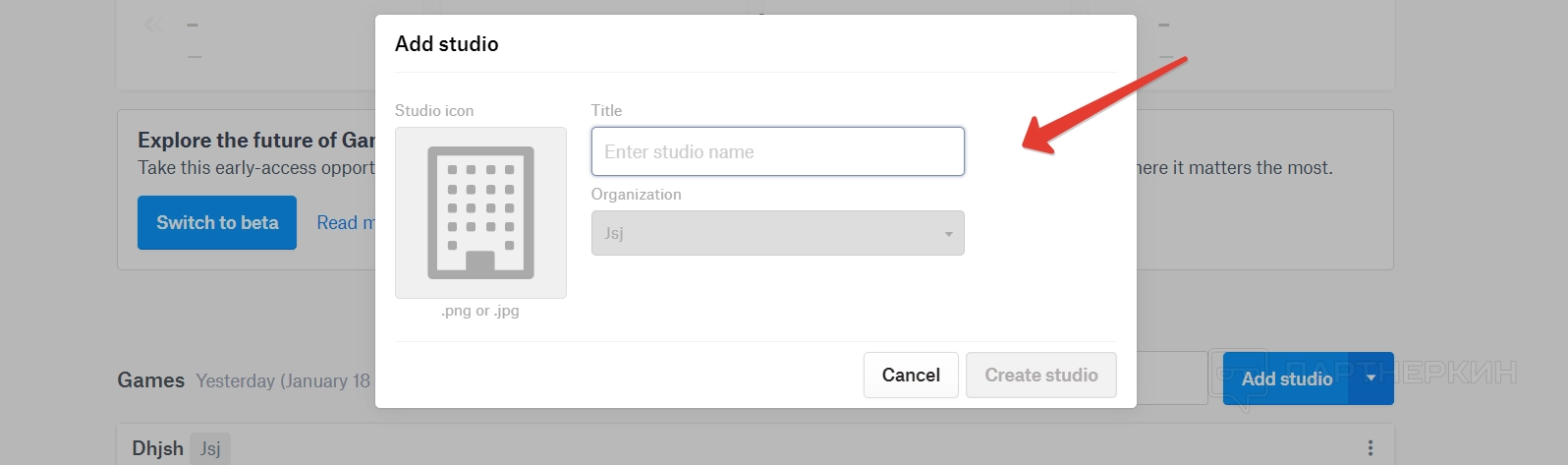The height and width of the screenshot is (465, 1568).
Task: Click the Create studio button
Action: tap(1040, 376)
